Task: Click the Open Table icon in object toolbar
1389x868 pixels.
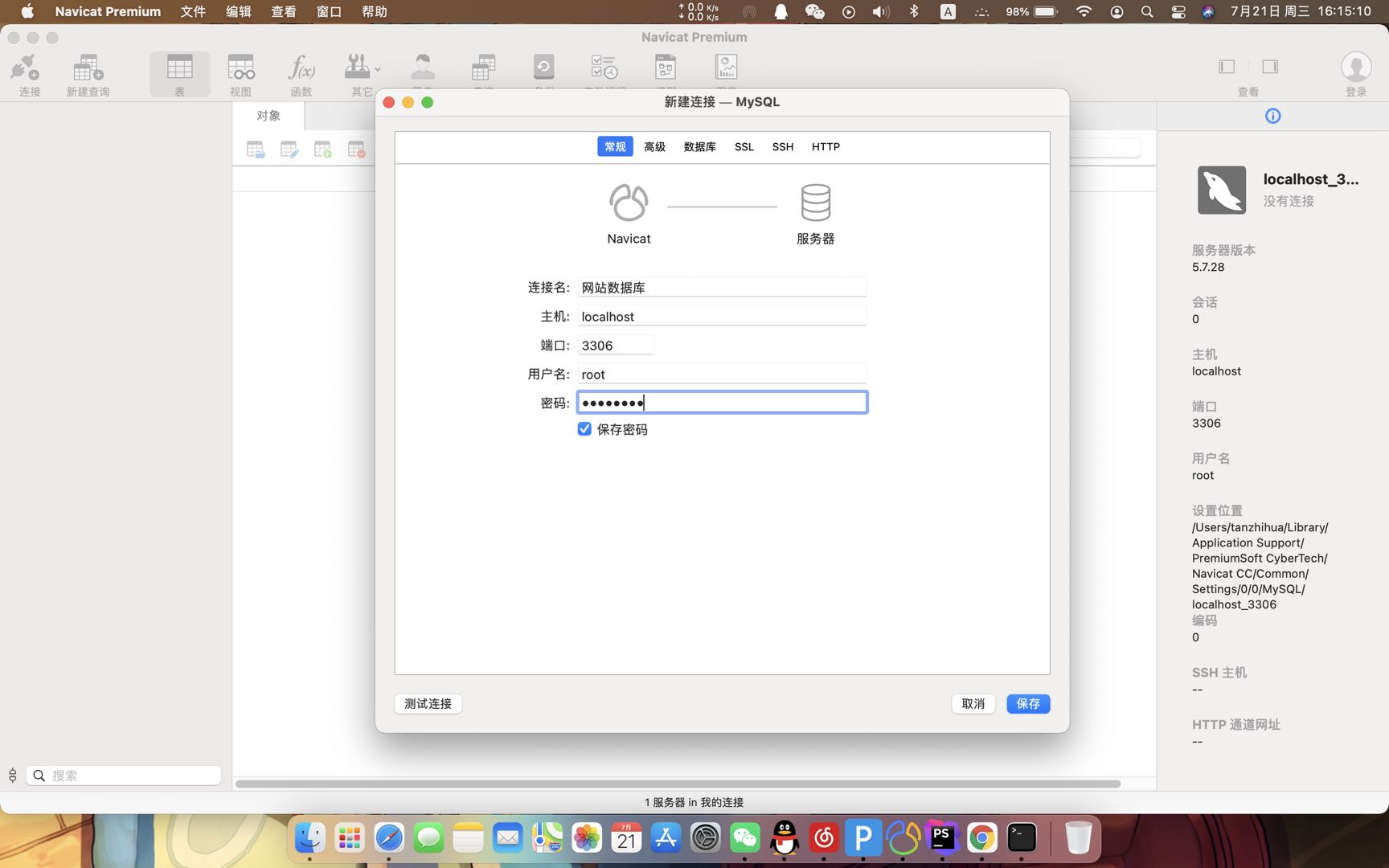Action: 256,149
